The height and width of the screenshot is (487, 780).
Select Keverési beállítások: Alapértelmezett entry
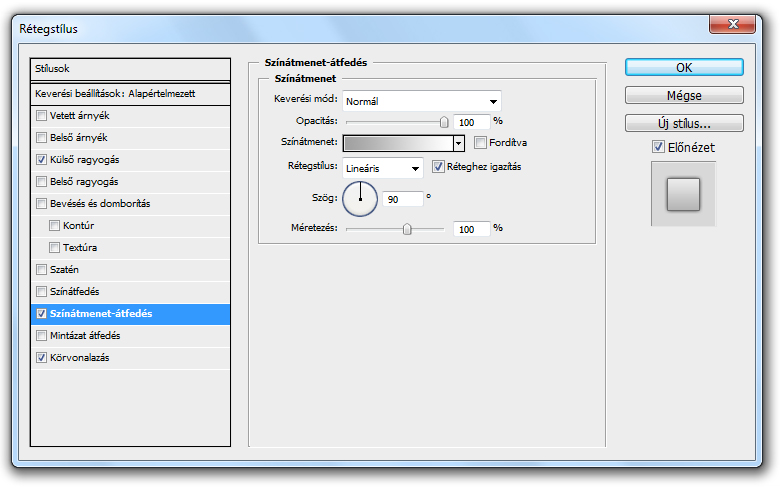(130, 94)
